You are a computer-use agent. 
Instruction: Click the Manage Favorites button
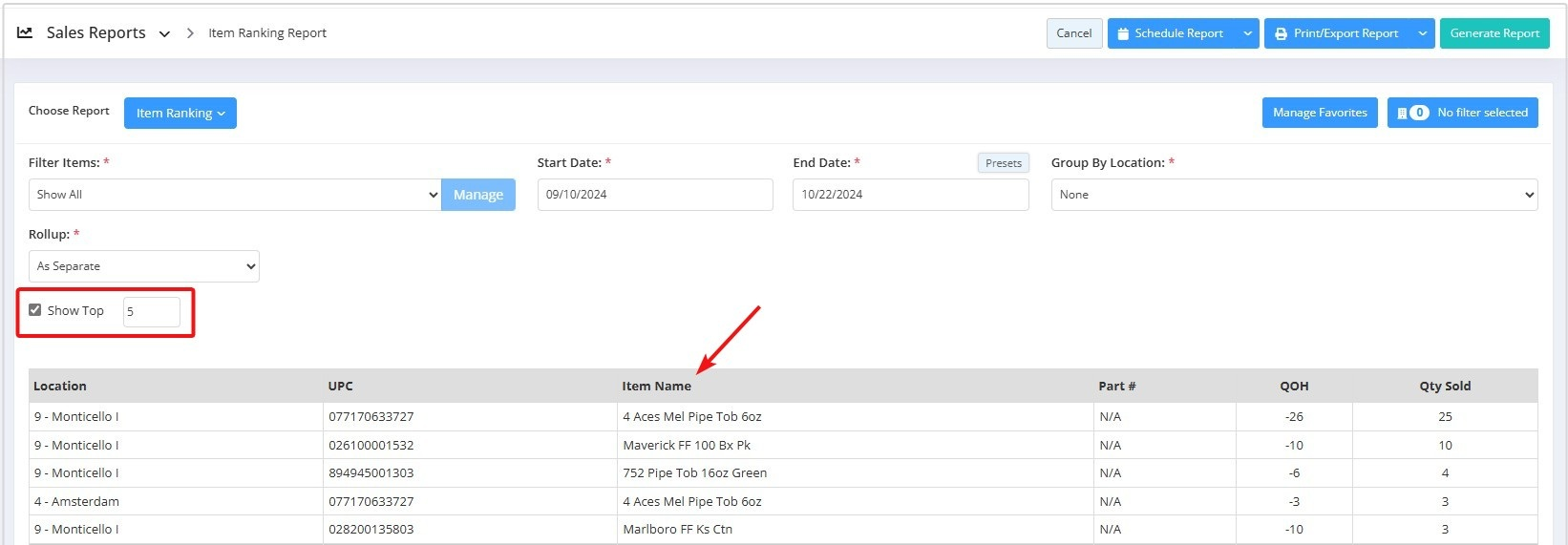click(x=1319, y=113)
